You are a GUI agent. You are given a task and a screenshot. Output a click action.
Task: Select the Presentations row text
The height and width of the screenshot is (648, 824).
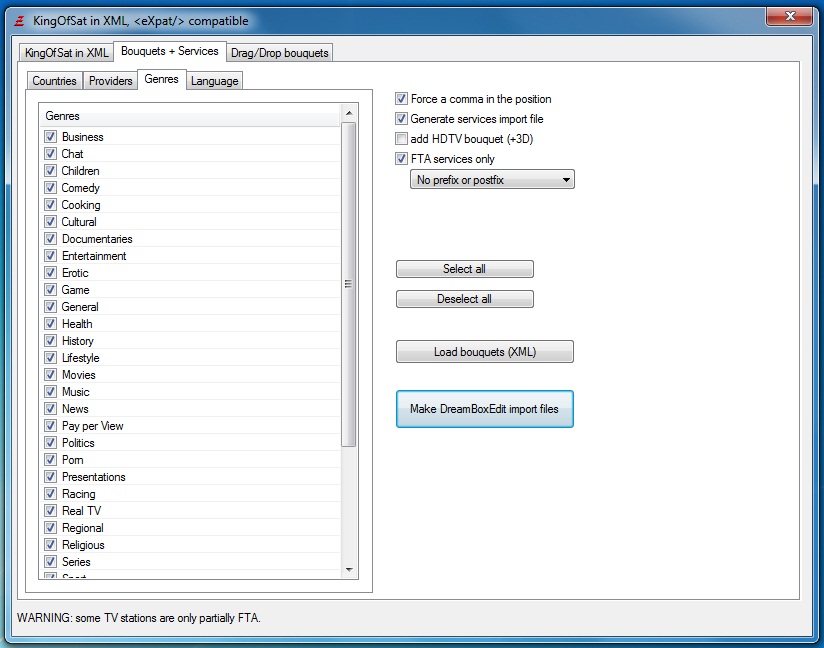(x=94, y=477)
